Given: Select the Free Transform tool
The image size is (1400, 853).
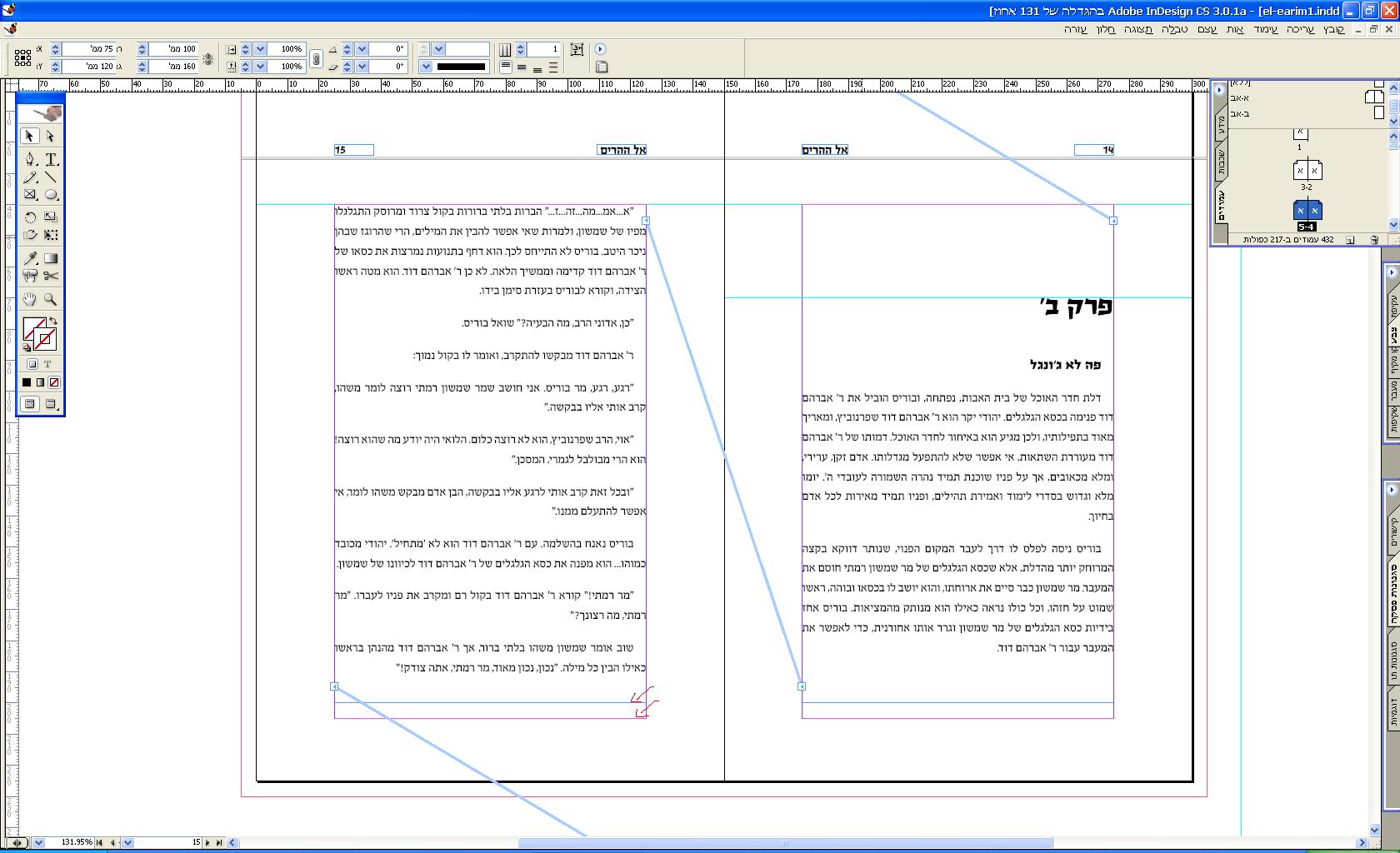Looking at the screenshot, I should pos(51,235).
